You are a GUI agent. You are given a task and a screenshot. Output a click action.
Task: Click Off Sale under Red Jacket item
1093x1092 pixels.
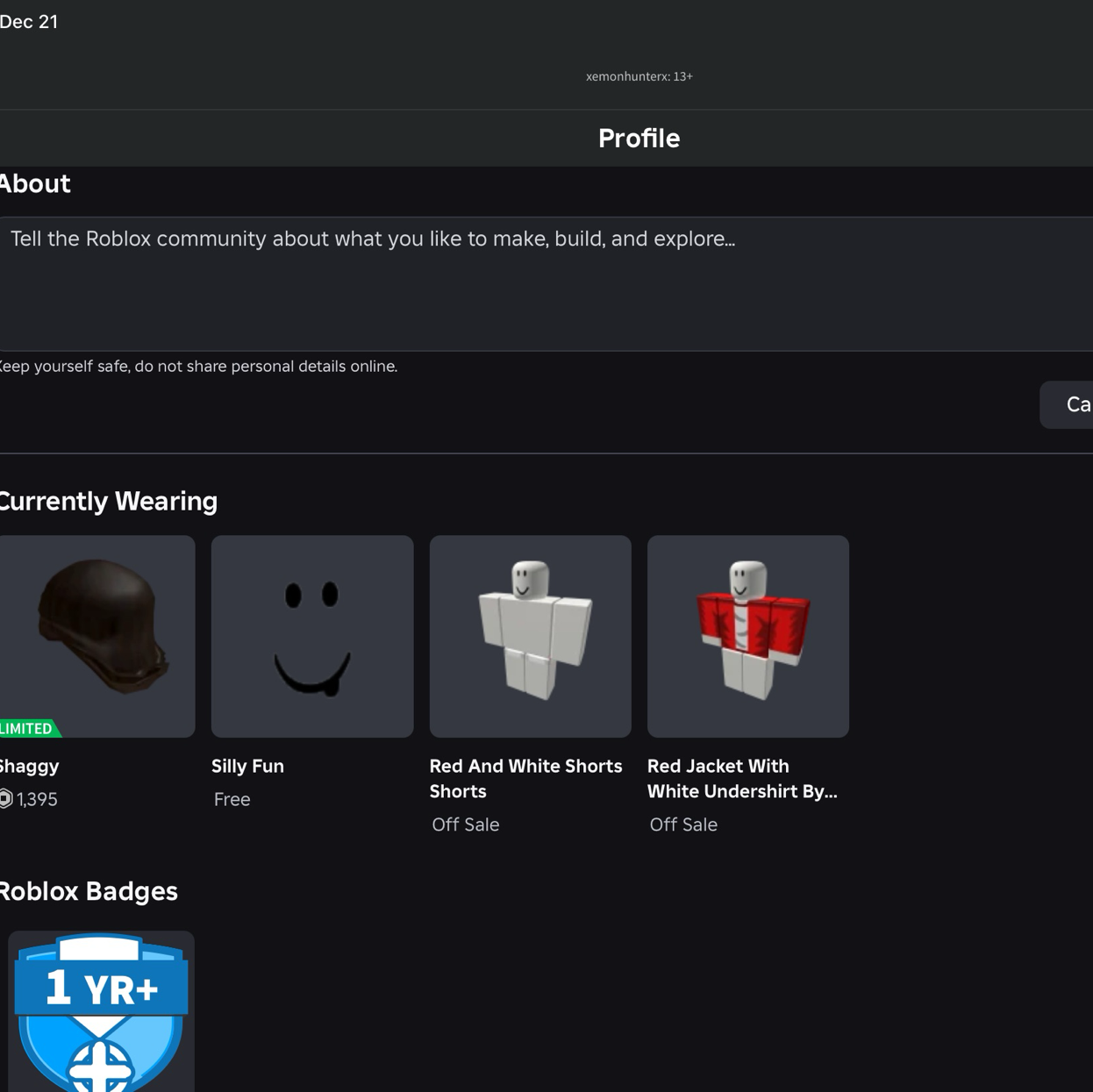click(683, 824)
